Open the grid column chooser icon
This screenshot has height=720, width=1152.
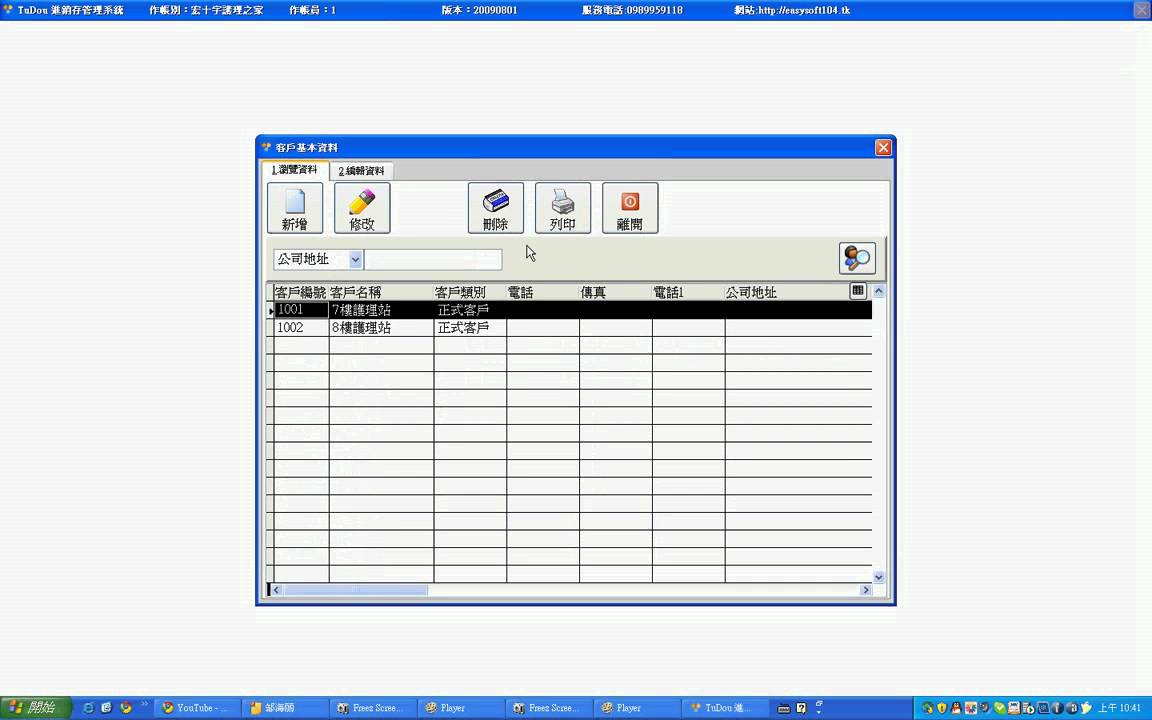(857, 291)
